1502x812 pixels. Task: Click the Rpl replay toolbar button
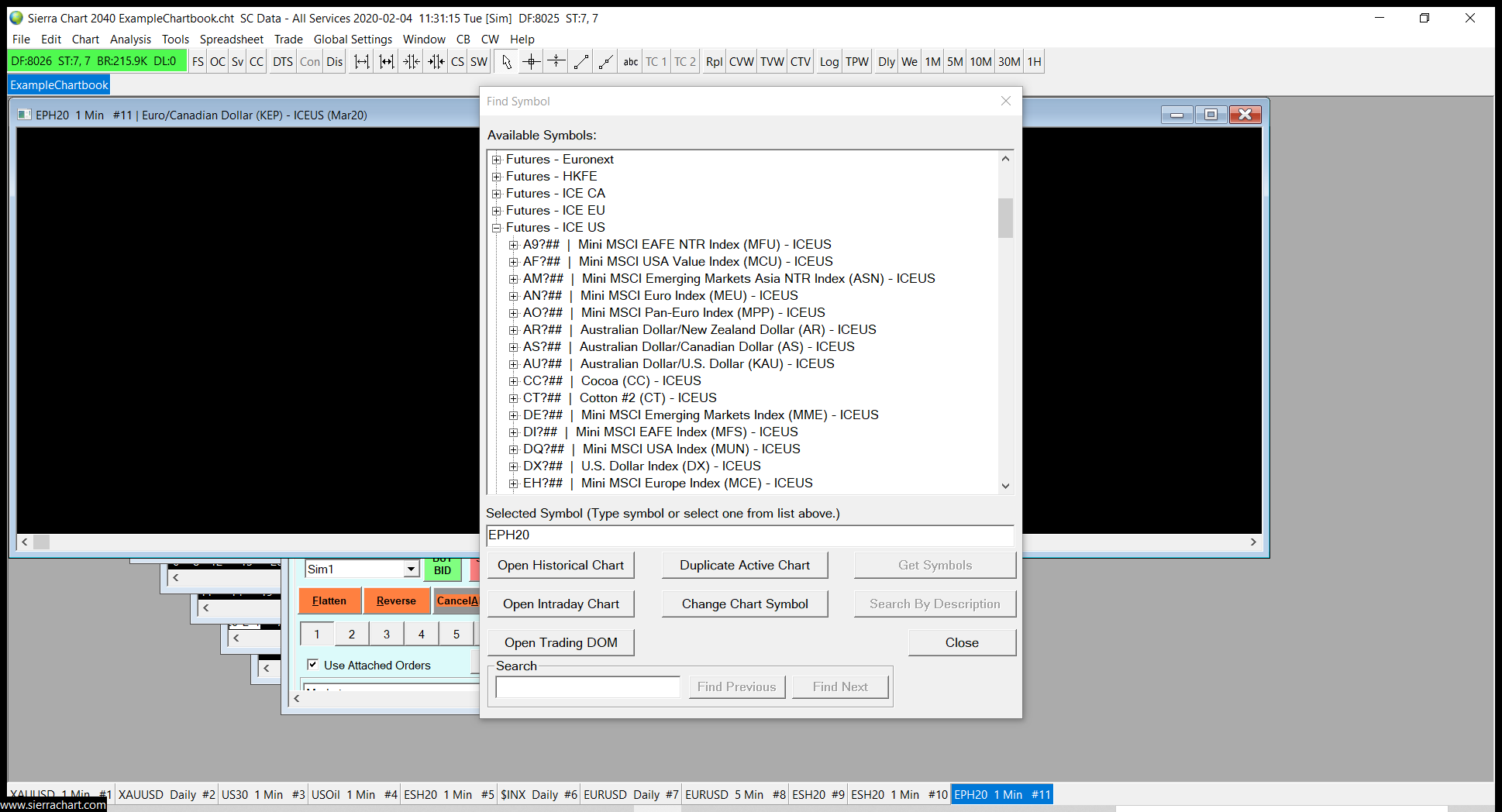pyautogui.click(x=715, y=62)
